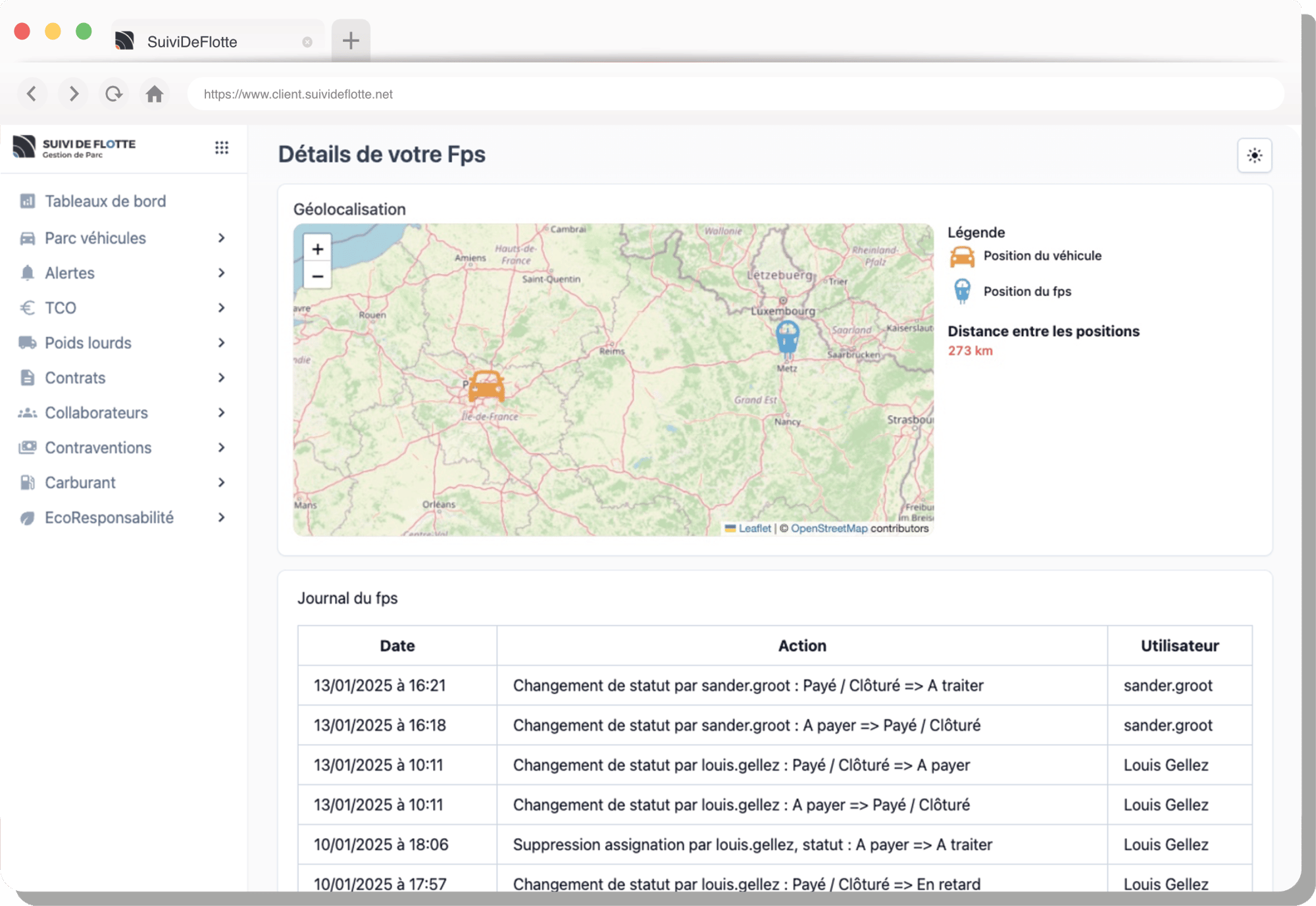The width and height of the screenshot is (1316, 906).
Task: Click the Suivi de Flotte logo
Action: pos(74,147)
